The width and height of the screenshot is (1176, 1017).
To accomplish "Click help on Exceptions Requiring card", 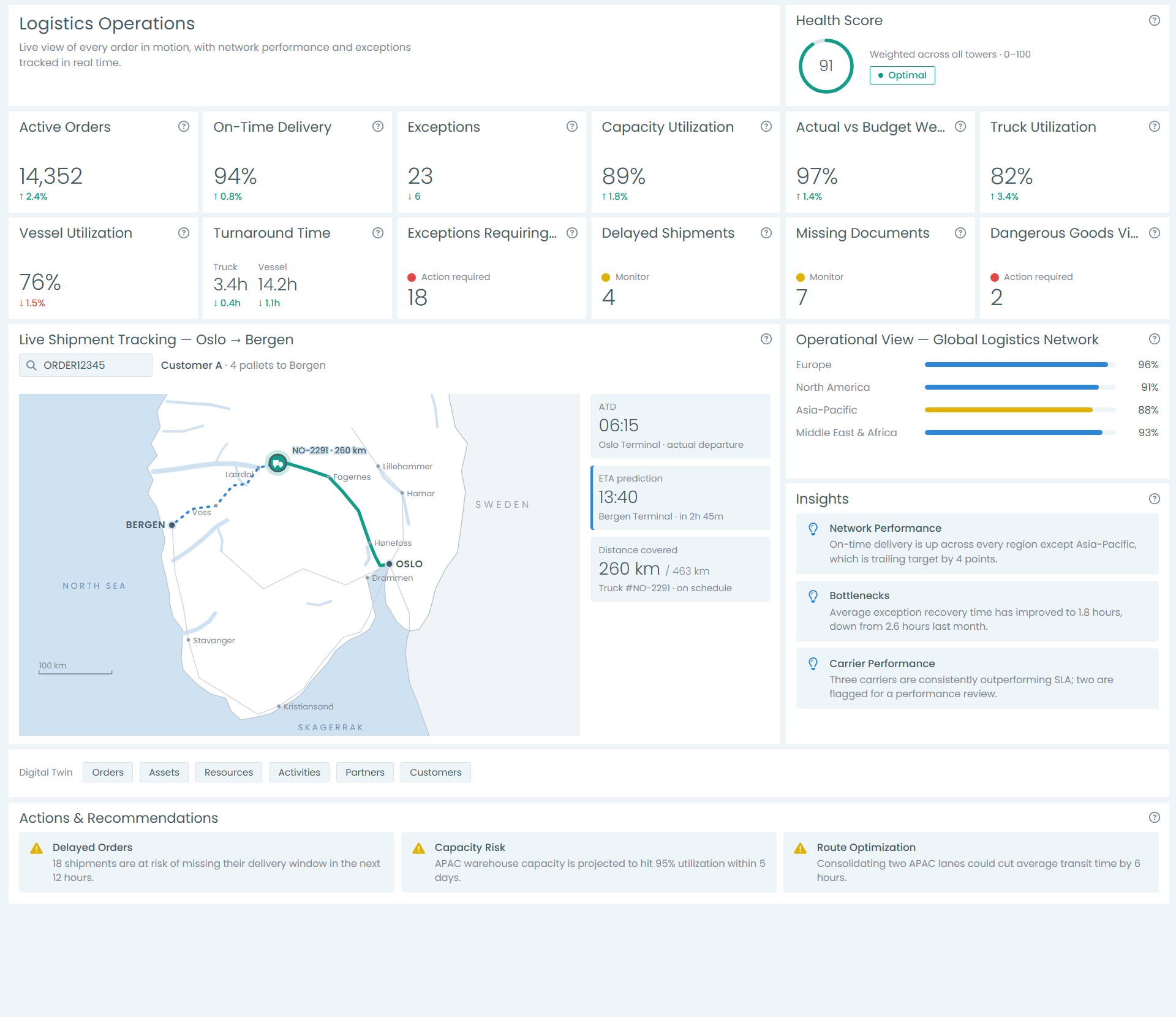I will tap(572, 233).
